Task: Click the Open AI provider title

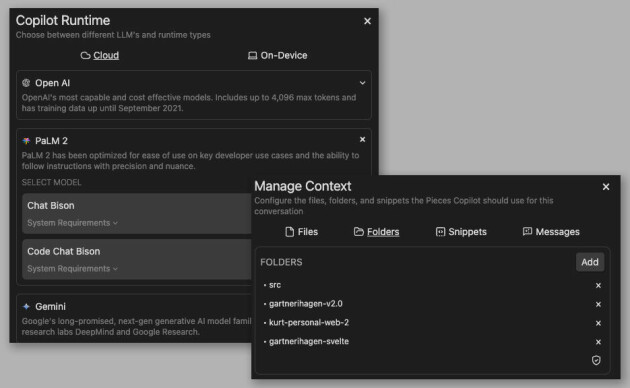Action: 53,83
